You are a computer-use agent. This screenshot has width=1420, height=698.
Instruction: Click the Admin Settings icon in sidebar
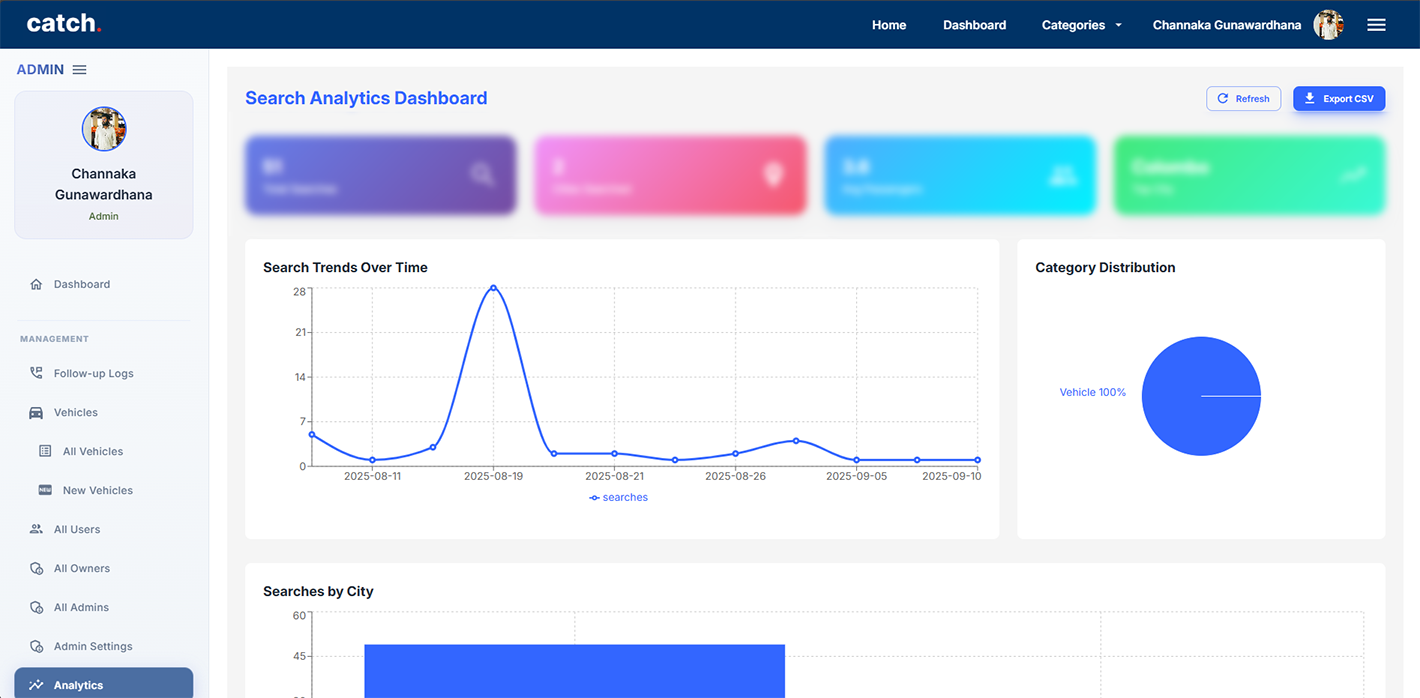click(36, 646)
